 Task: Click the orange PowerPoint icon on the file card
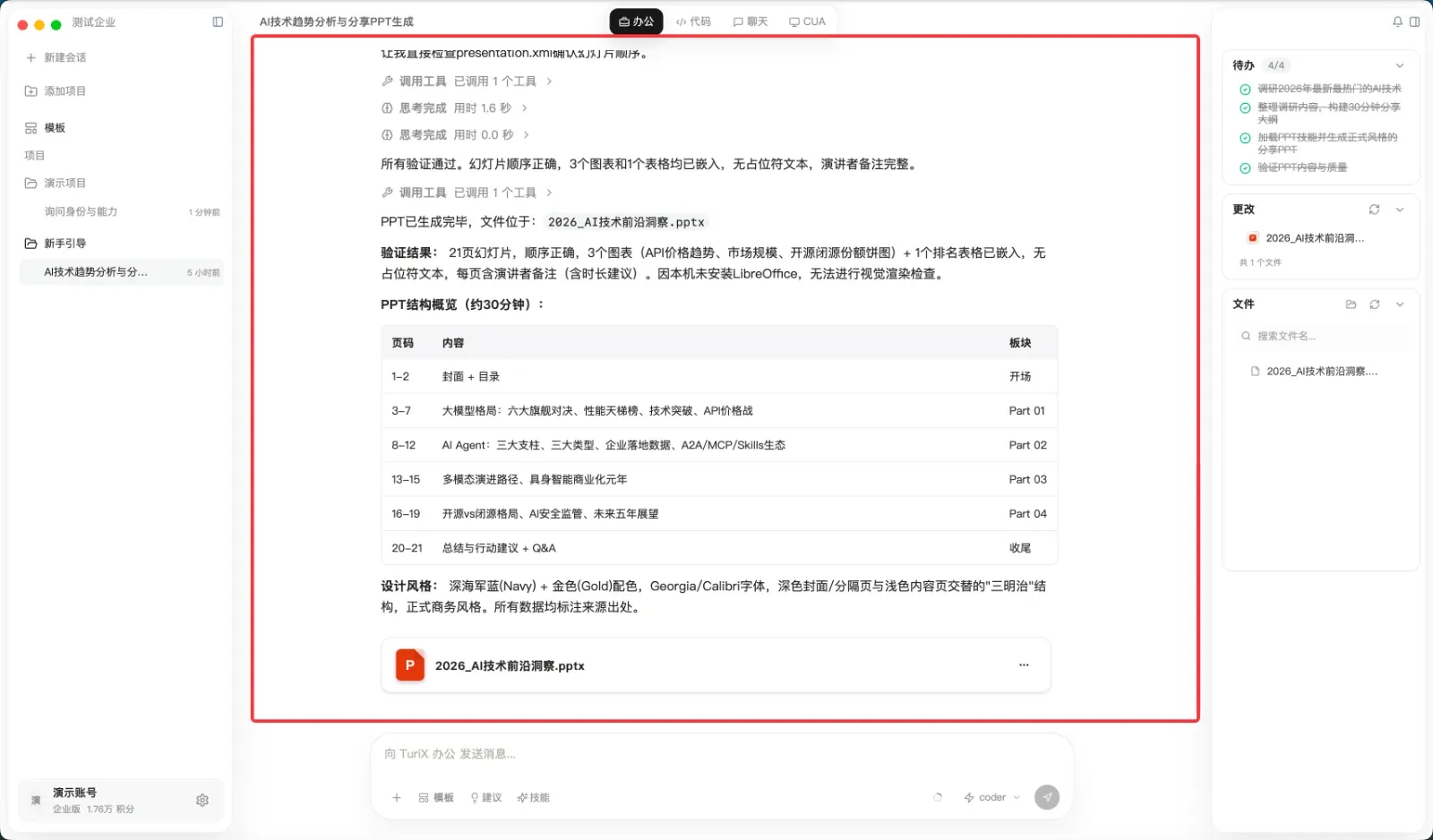[410, 665]
